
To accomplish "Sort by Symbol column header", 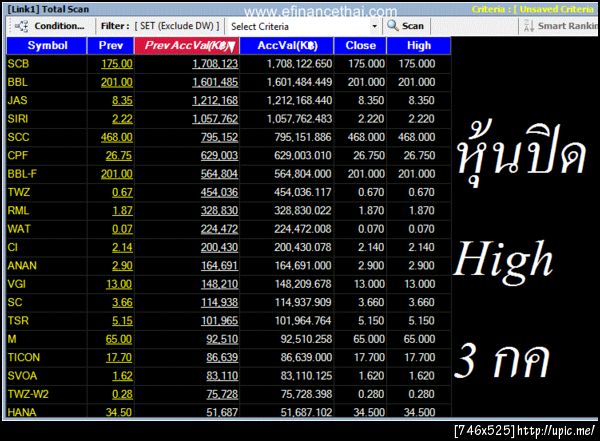I will pyautogui.click(x=47, y=46).
